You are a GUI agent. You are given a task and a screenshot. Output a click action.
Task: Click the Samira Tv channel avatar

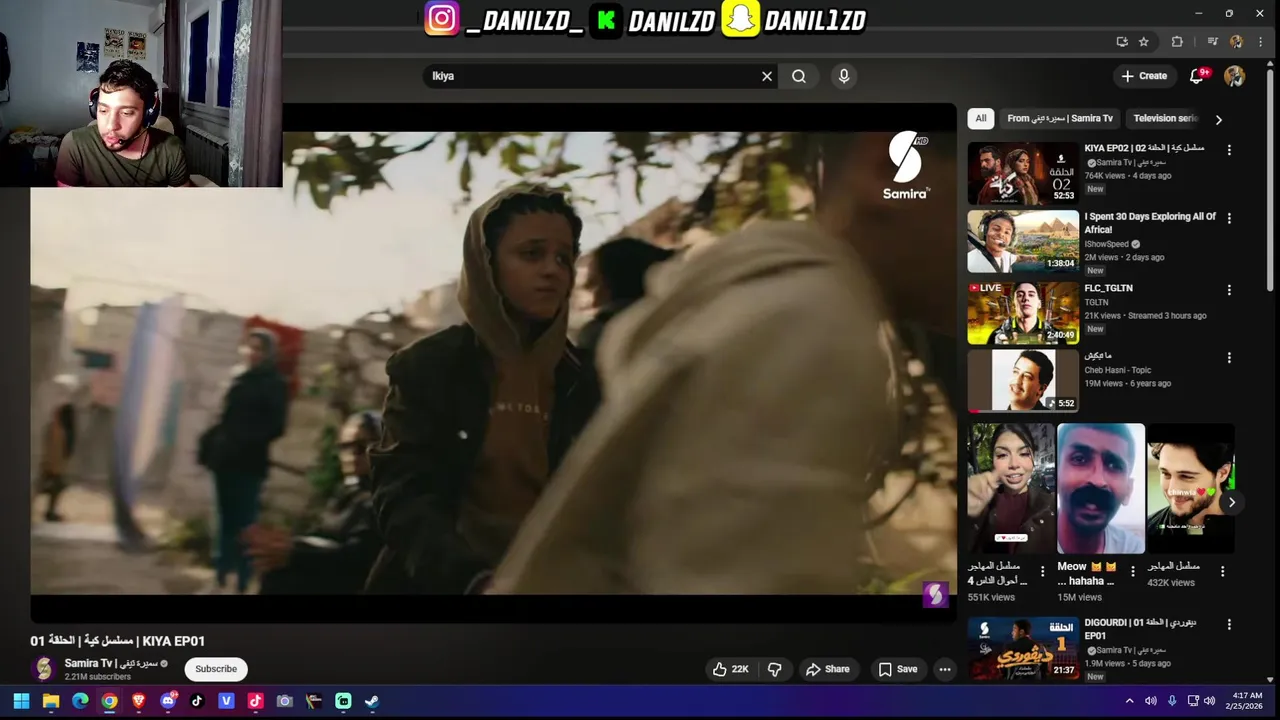[x=43, y=669]
